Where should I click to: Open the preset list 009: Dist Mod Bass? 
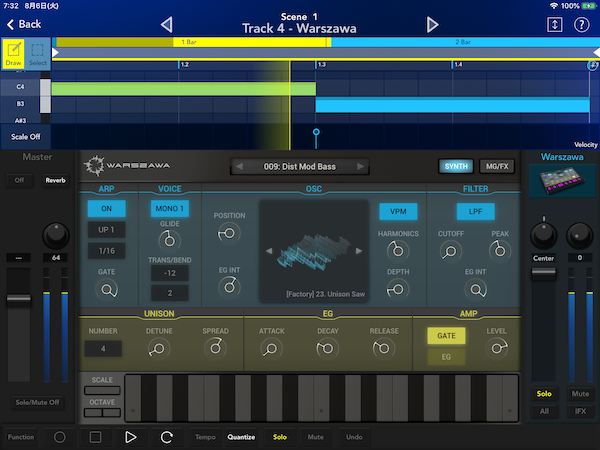click(x=300, y=166)
